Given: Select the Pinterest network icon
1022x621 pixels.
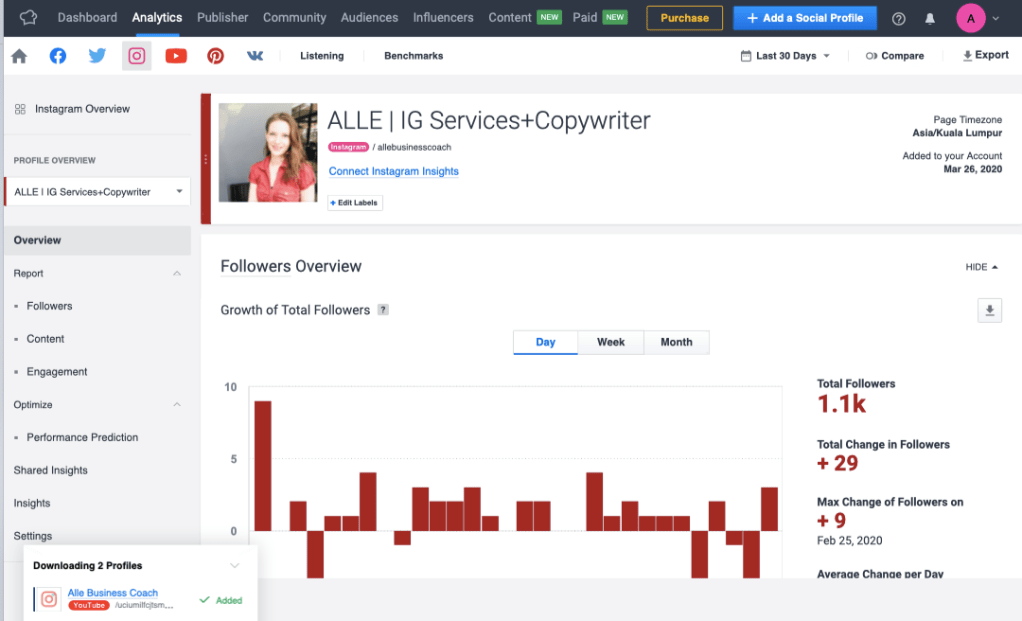Looking at the screenshot, I should [x=215, y=56].
